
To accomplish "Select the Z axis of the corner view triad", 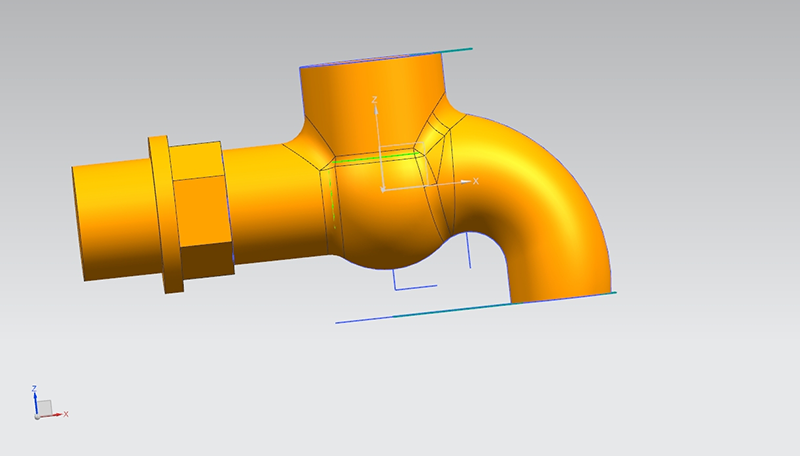I will click(35, 391).
